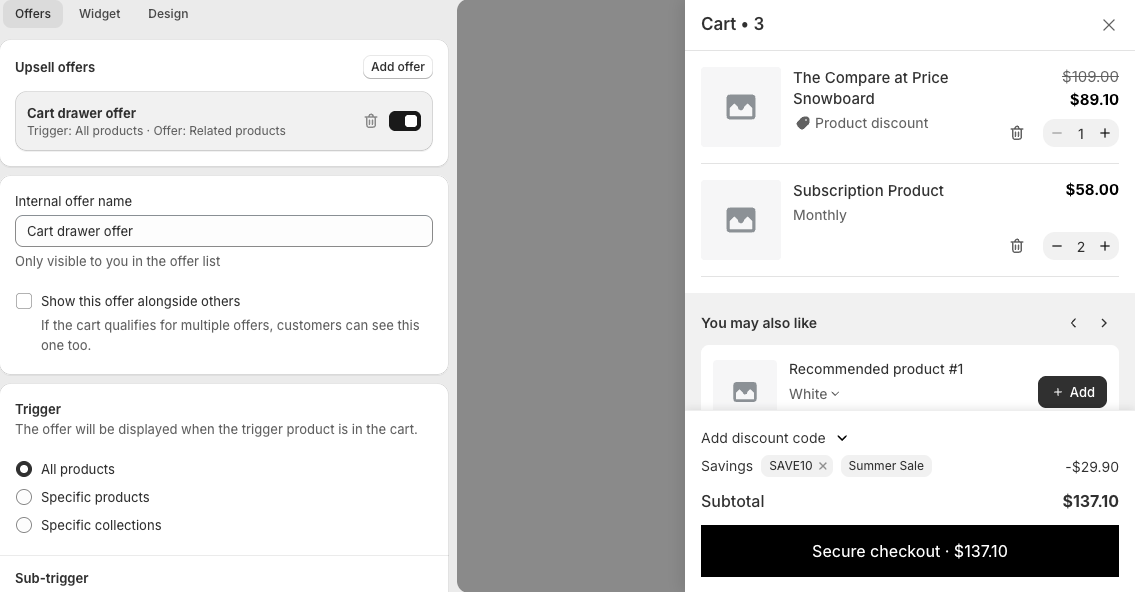Click the savings amount -$29.90

1092,467
